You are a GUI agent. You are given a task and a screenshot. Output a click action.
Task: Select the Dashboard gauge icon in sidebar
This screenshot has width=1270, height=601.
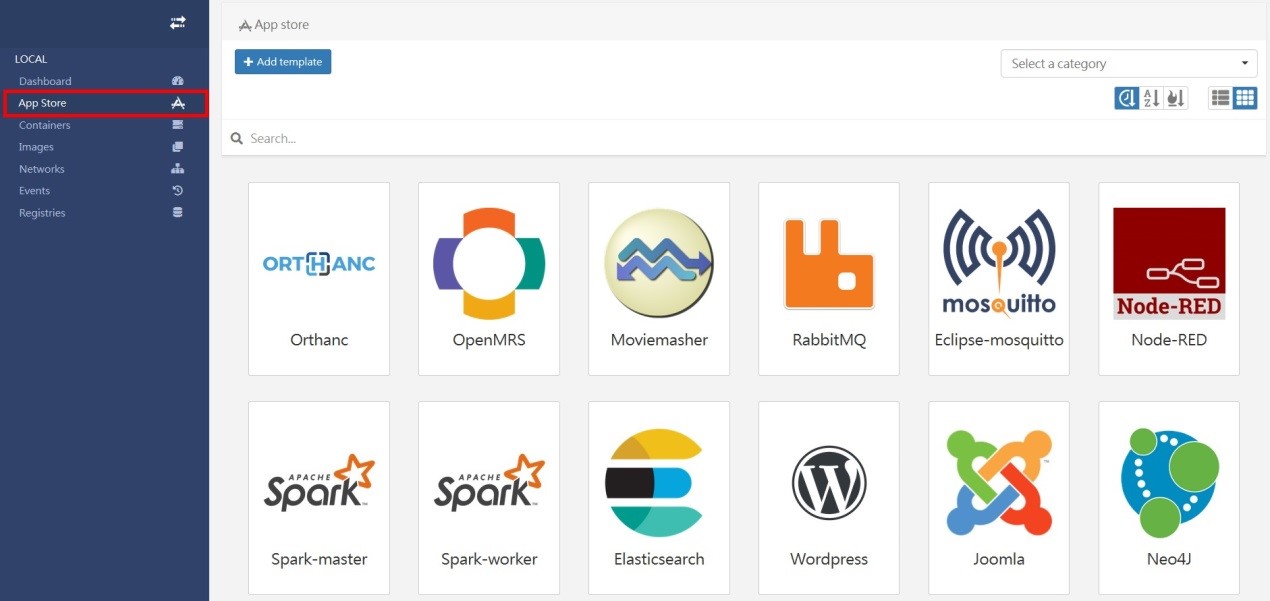(x=177, y=81)
